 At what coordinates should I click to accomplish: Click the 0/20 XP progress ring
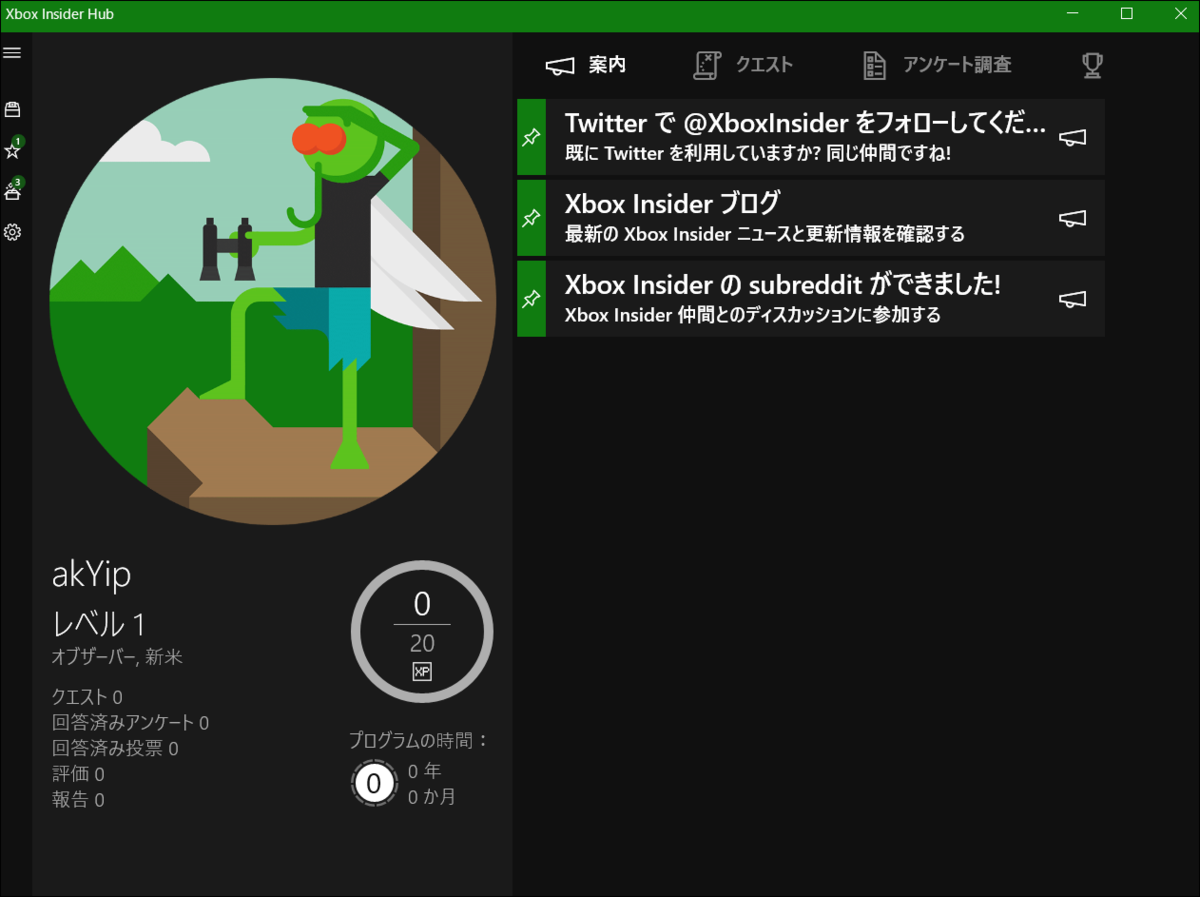[422, 631]
